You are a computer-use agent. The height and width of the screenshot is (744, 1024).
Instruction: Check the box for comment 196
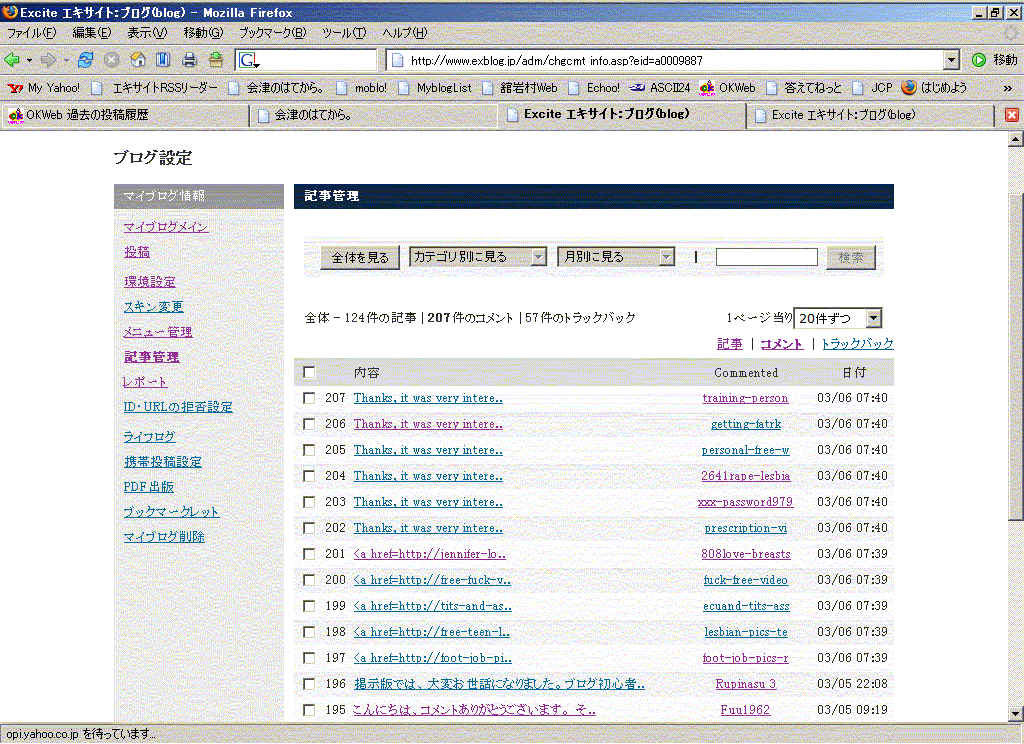tap(310, 684)
